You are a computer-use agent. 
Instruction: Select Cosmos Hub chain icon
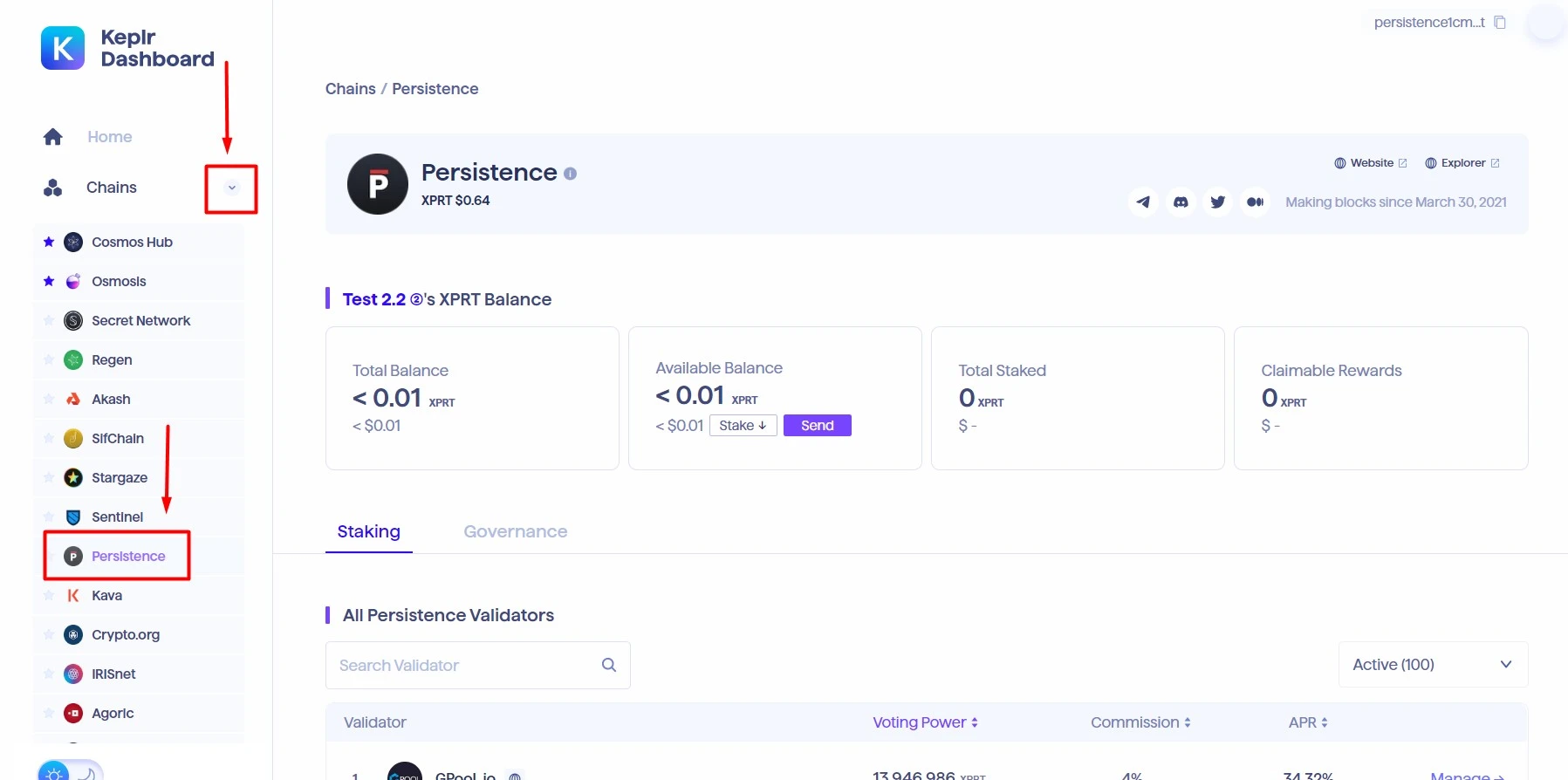tap(73, 242)
